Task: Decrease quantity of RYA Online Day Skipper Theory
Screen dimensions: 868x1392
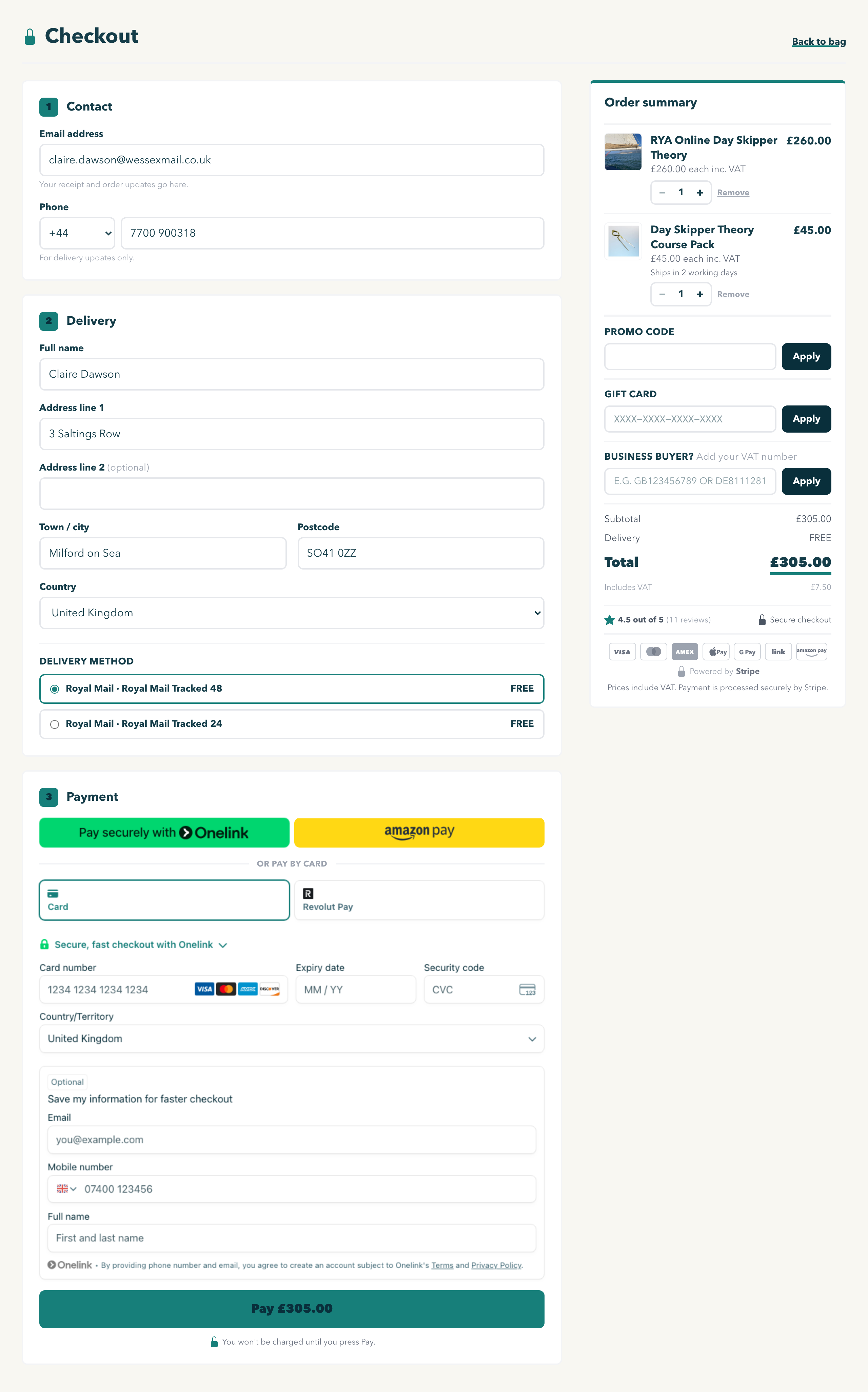Action: point(662,193)
